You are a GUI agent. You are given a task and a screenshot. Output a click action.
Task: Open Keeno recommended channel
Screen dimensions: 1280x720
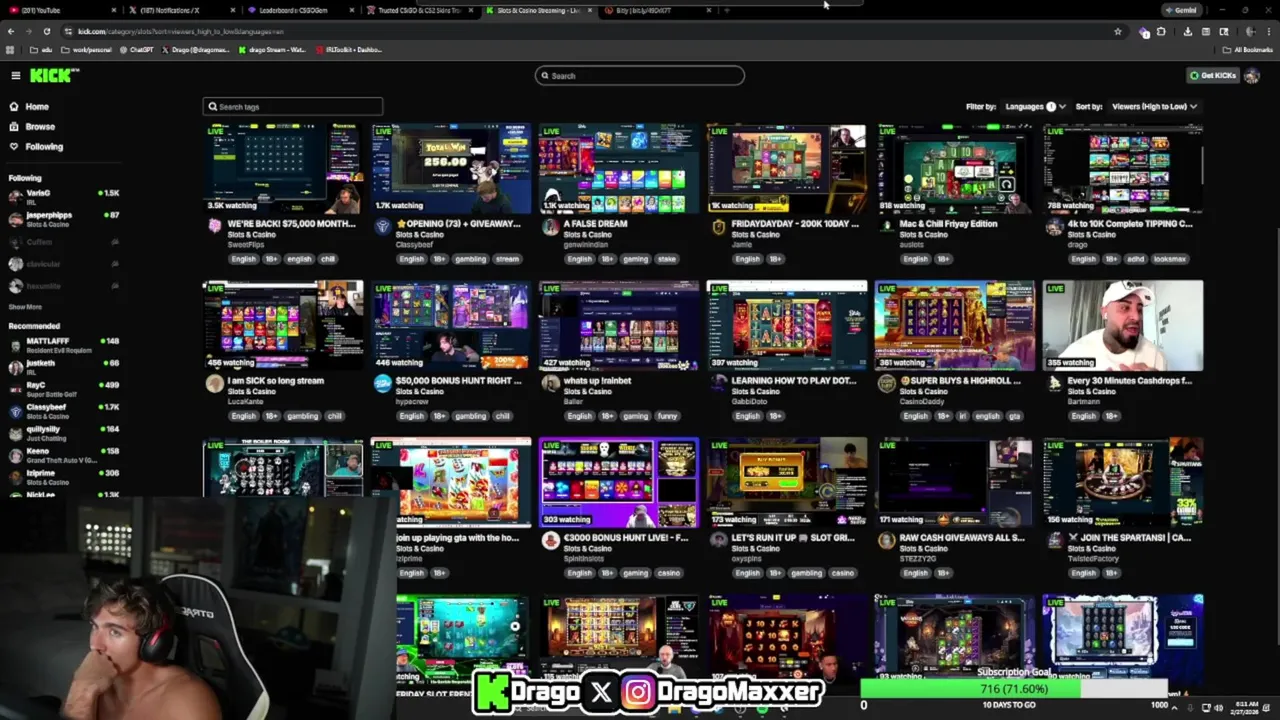(62, 455)
